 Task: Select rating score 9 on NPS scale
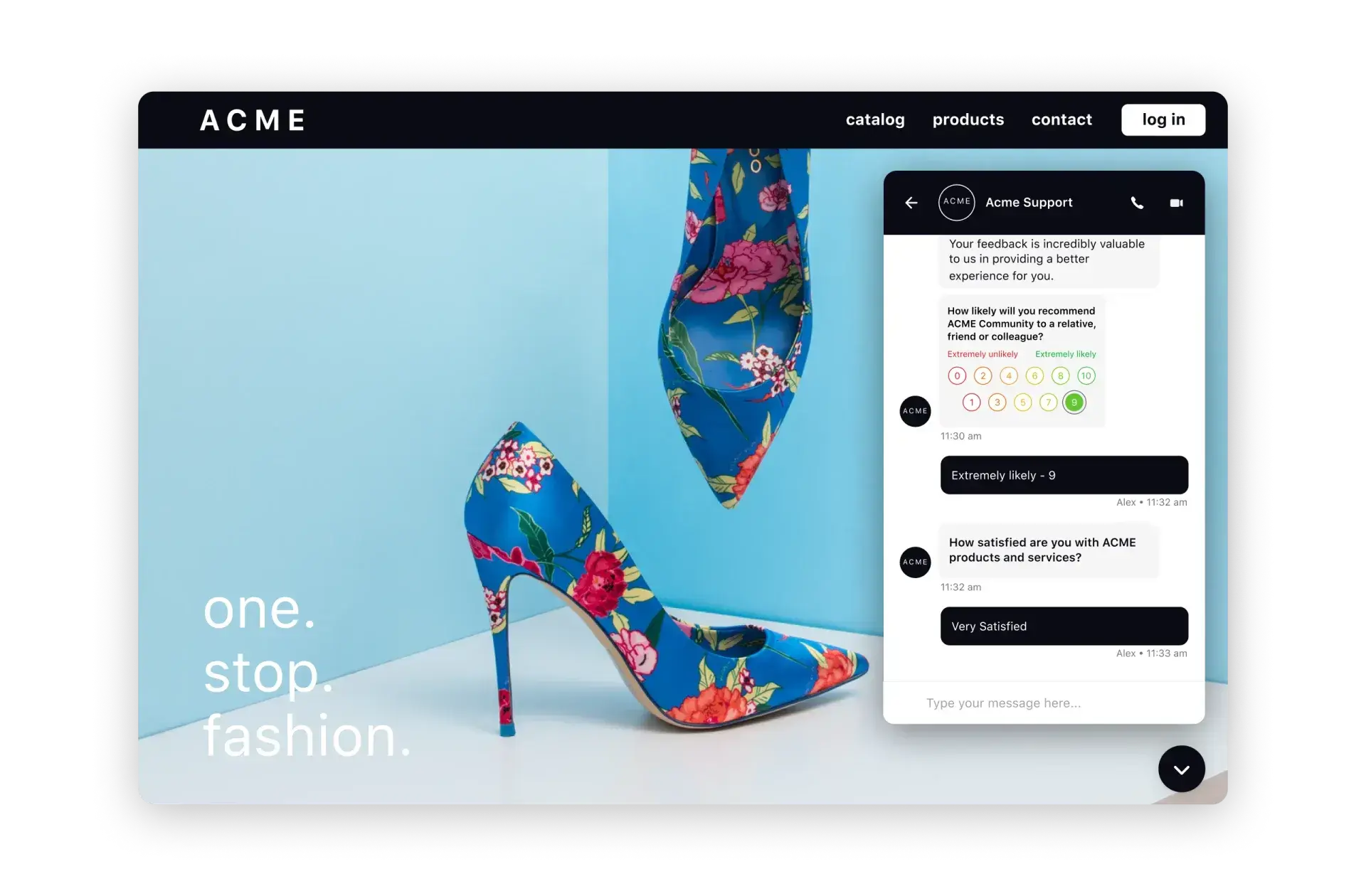[1074, 402]
